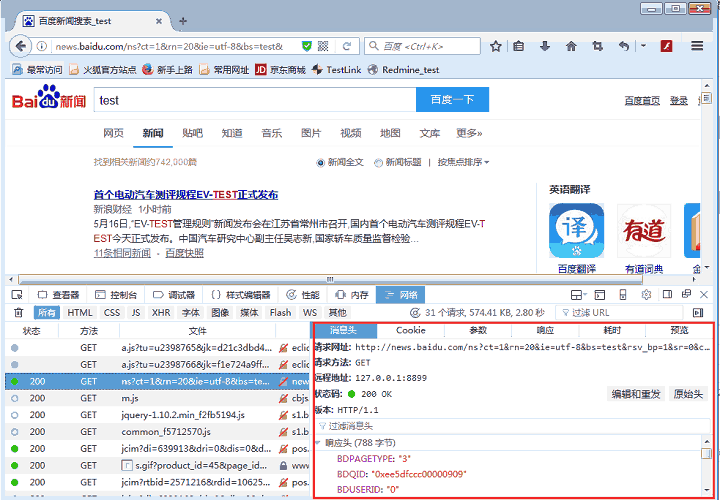The width and height of the screenshot is (720, 500).
Task: Toggle the 所有 request filter
Action: coord(47,313)
